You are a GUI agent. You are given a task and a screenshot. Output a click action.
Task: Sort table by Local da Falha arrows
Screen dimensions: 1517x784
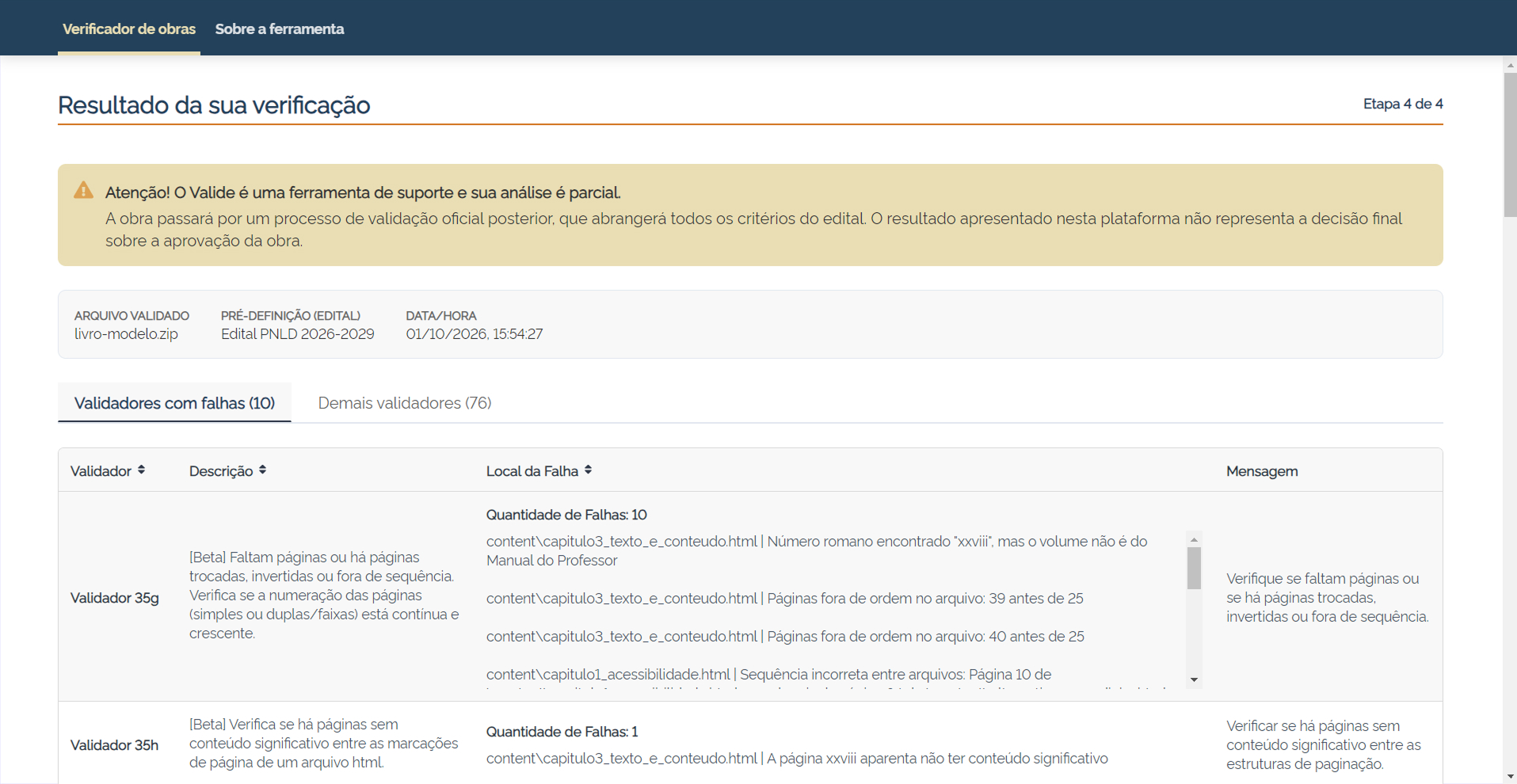click(588, 470)
